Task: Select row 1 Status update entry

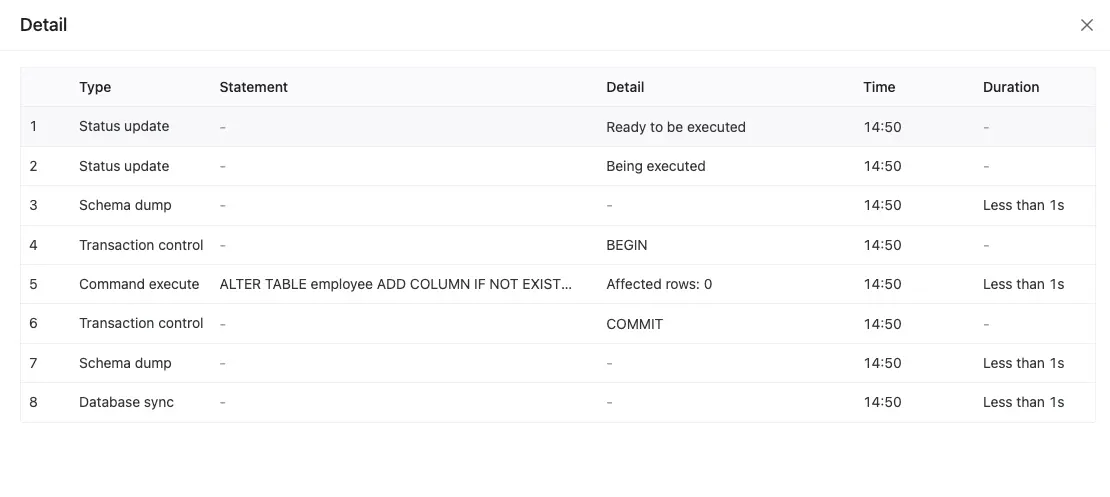Action: point(124,127)
